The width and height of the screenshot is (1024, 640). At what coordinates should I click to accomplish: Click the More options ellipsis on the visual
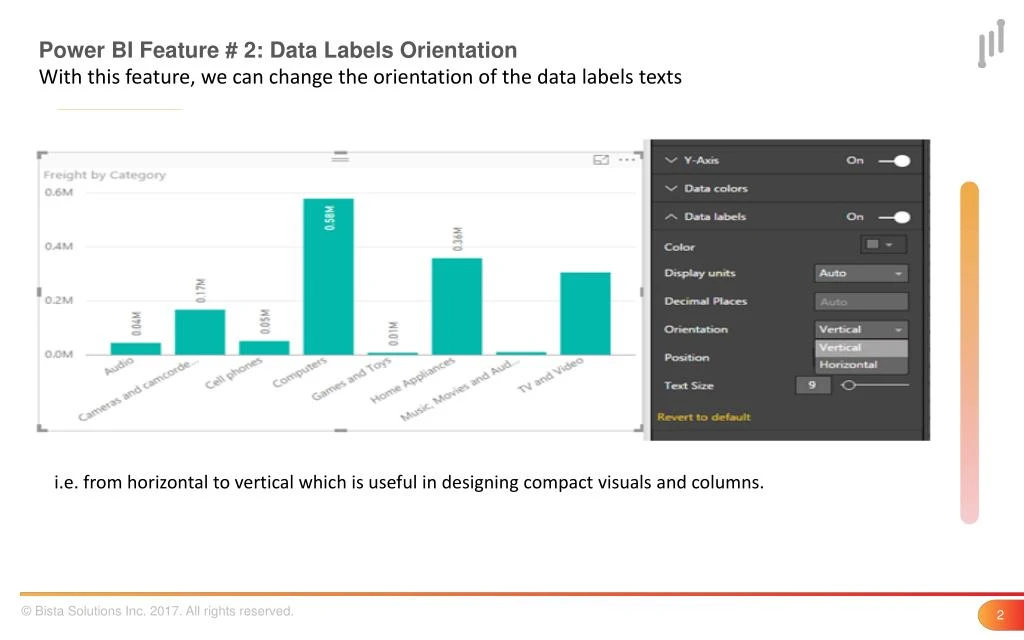coord(628,160)
